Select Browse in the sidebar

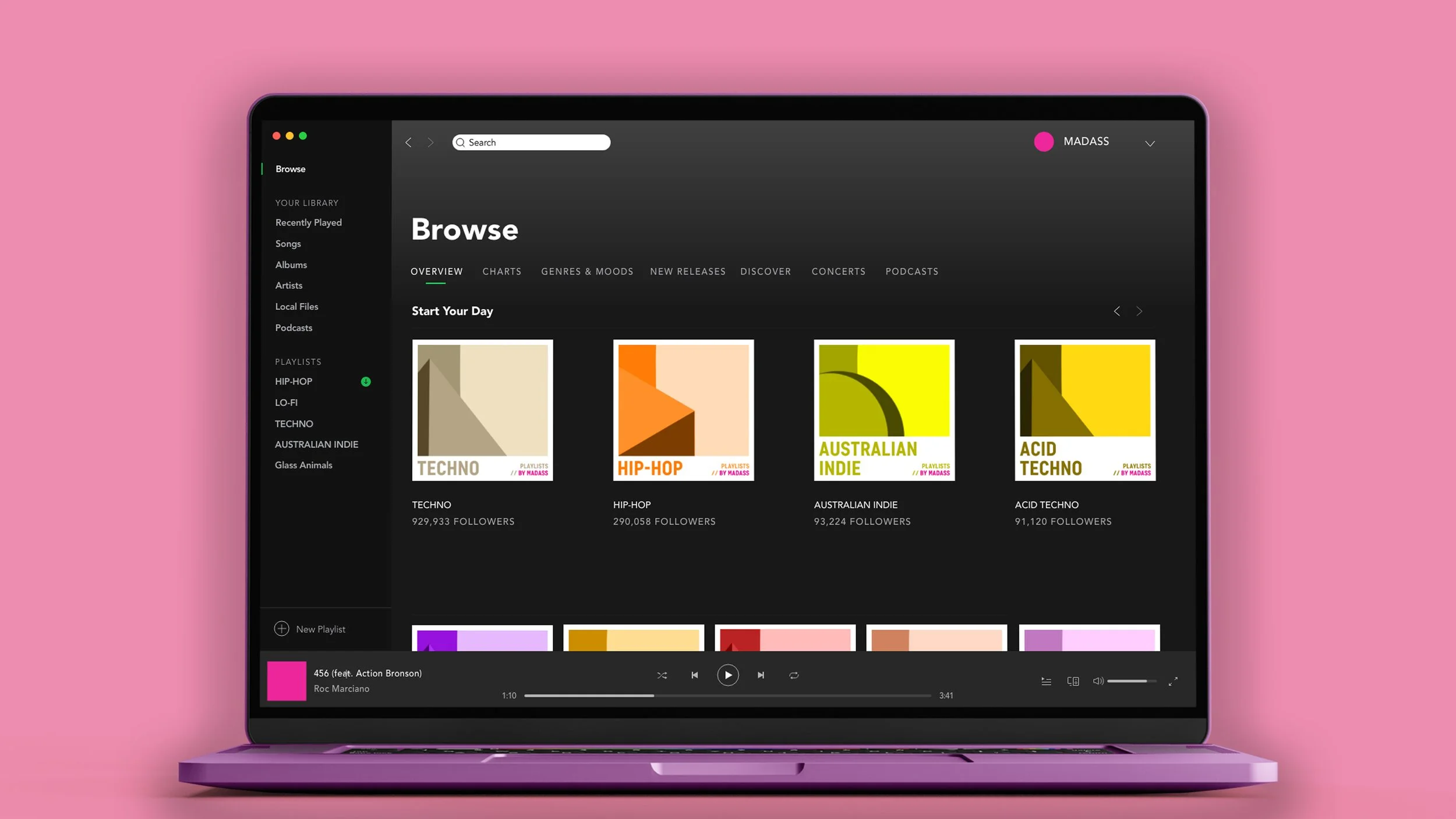pyautogui.click(x=290, y=169)
